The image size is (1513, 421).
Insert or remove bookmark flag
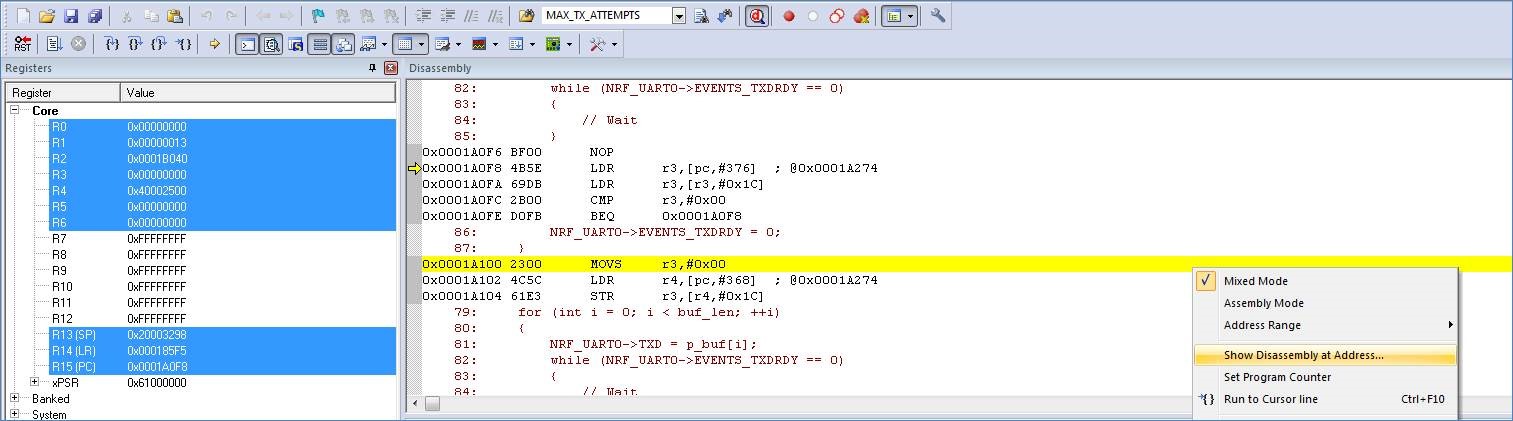(318, 16)
